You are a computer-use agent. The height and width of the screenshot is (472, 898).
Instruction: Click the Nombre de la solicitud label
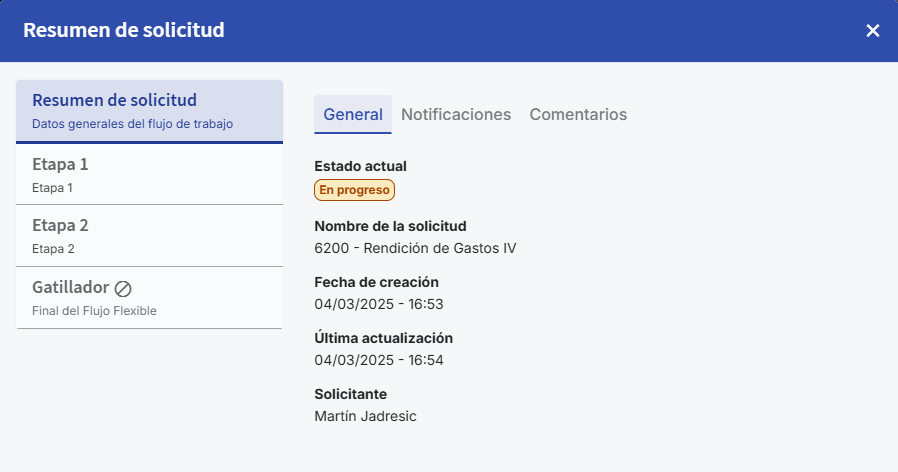coord(390,226)
